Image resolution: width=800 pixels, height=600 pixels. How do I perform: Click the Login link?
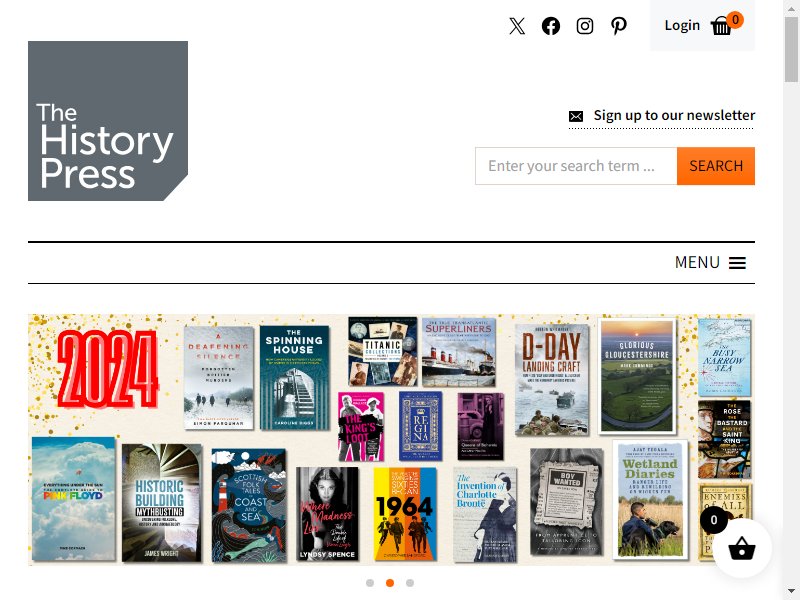click(x=682, y=26)
